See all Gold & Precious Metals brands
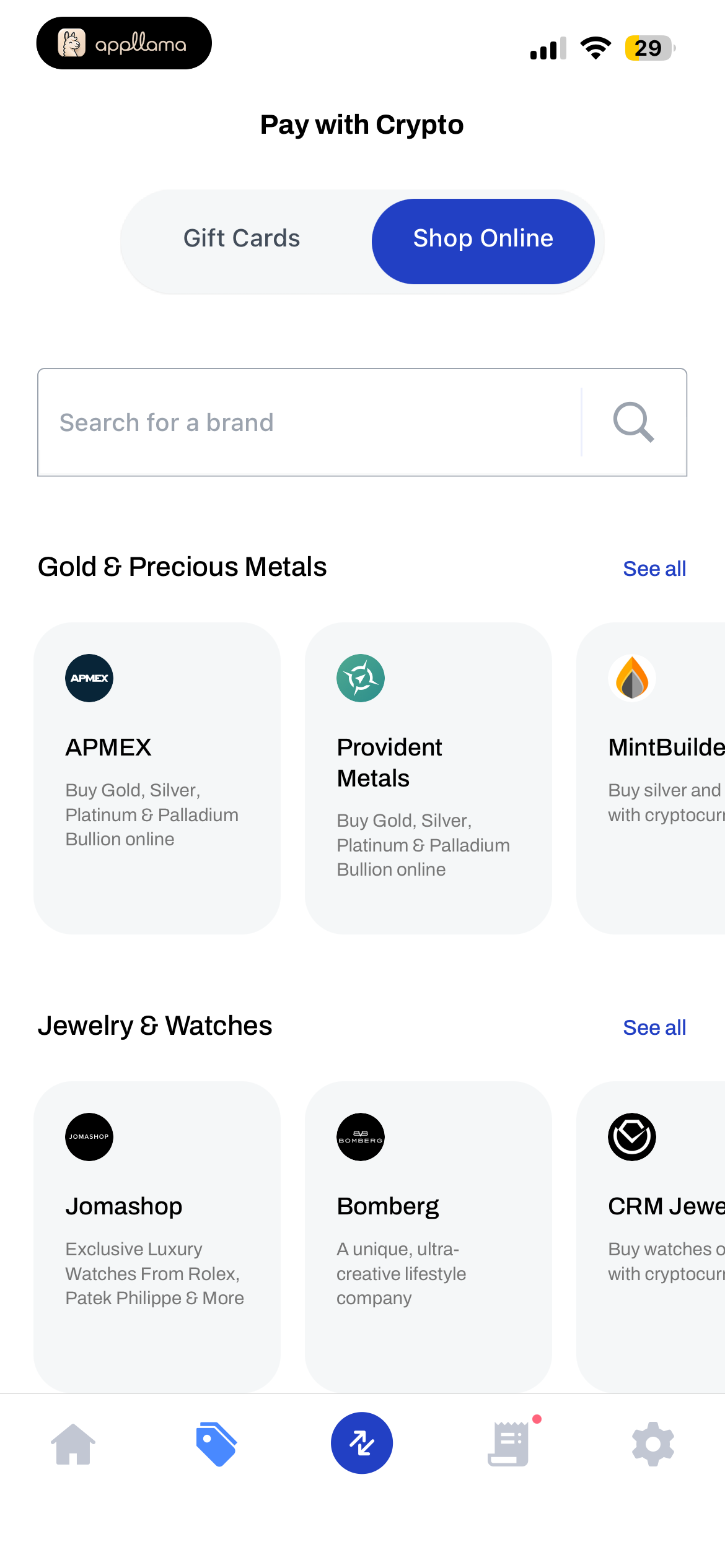 (654, 568)
